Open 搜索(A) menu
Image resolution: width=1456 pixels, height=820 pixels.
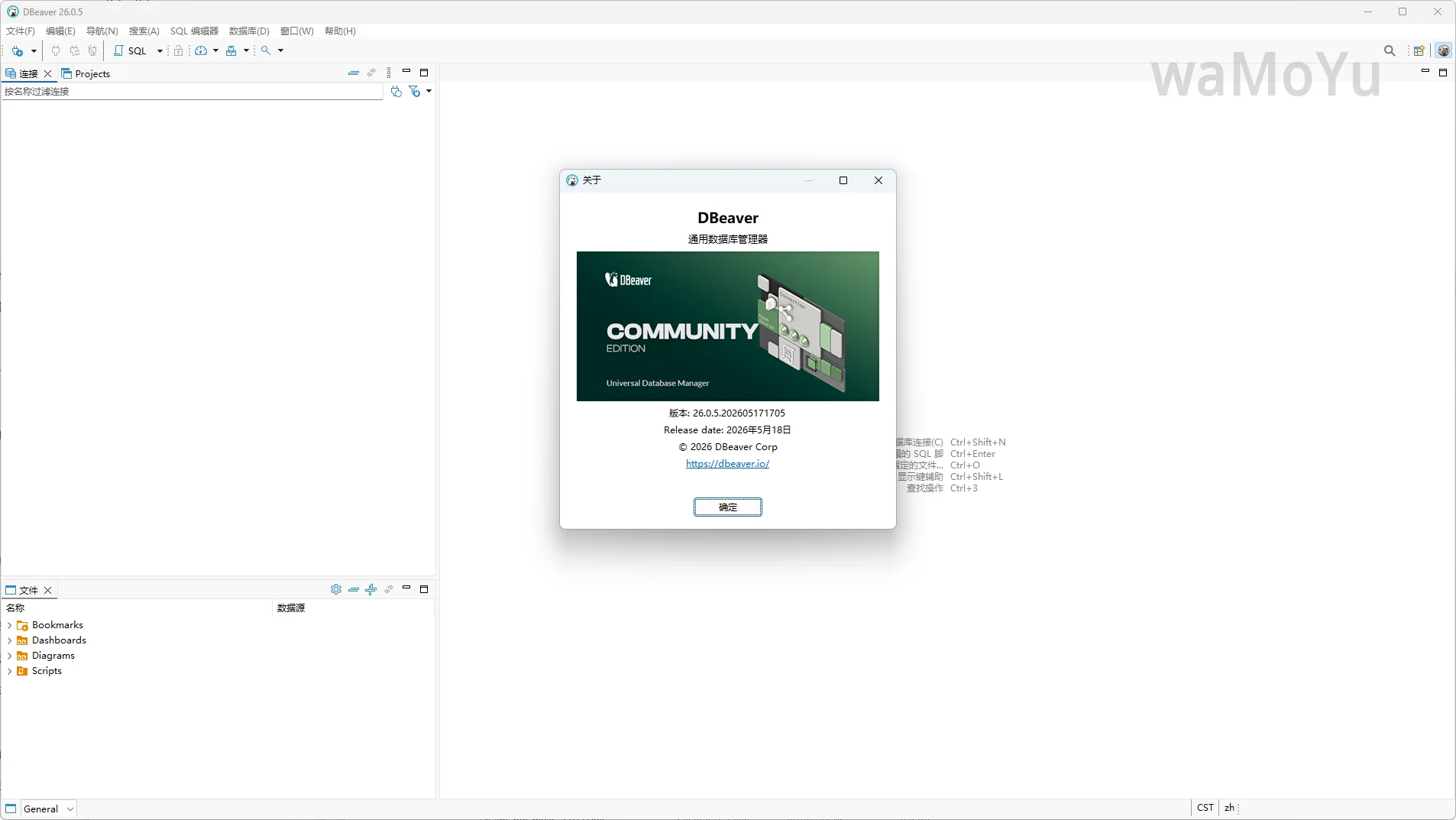[x=144, y=31]
